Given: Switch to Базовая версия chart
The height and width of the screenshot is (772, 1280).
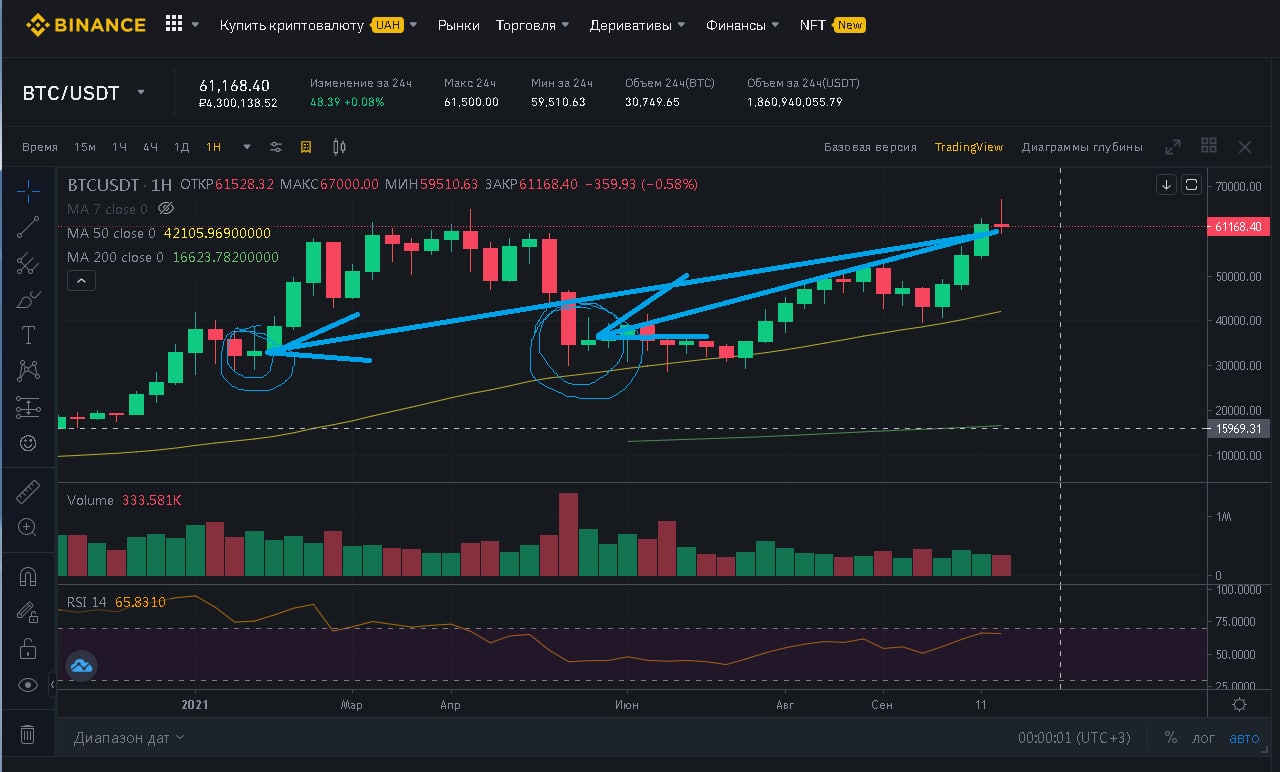Looking at the screenshot, I should point(870,147).
